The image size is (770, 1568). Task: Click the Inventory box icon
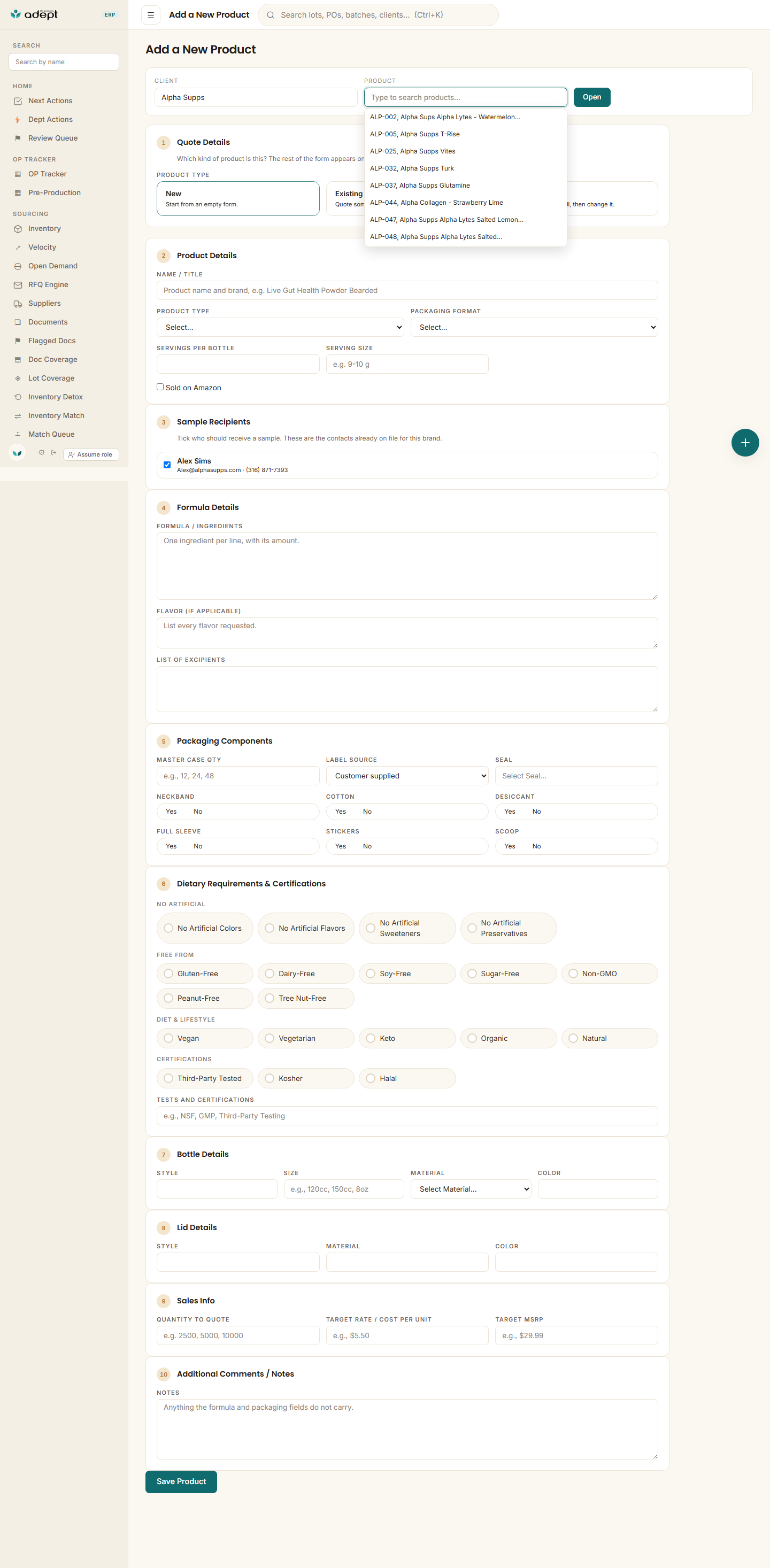pos(18,229)
